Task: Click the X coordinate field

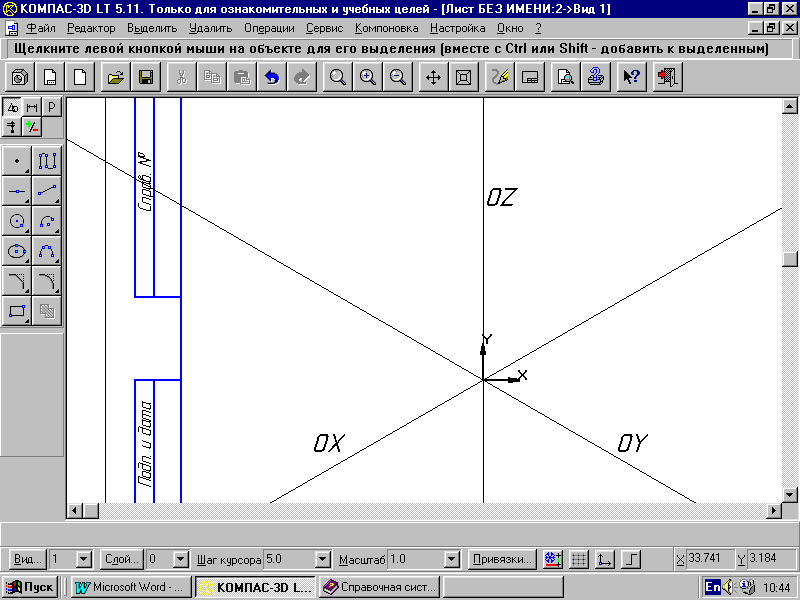Action: pyautogui.click(x=710, y=559)
